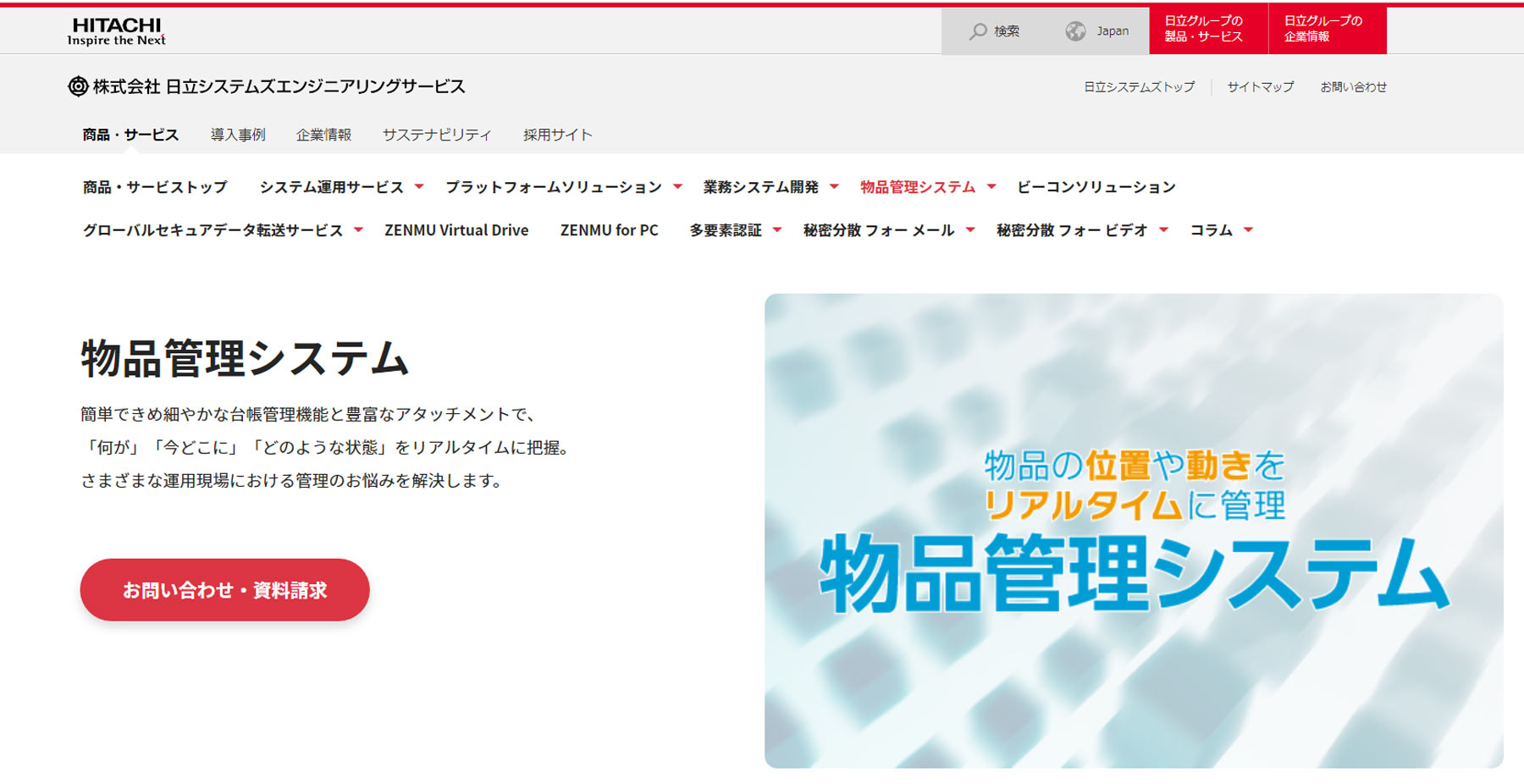Click the 物品管理システム banner image
Image resolution: width=1524 pixels, height=784 pixels.
tap(1134, 531)
